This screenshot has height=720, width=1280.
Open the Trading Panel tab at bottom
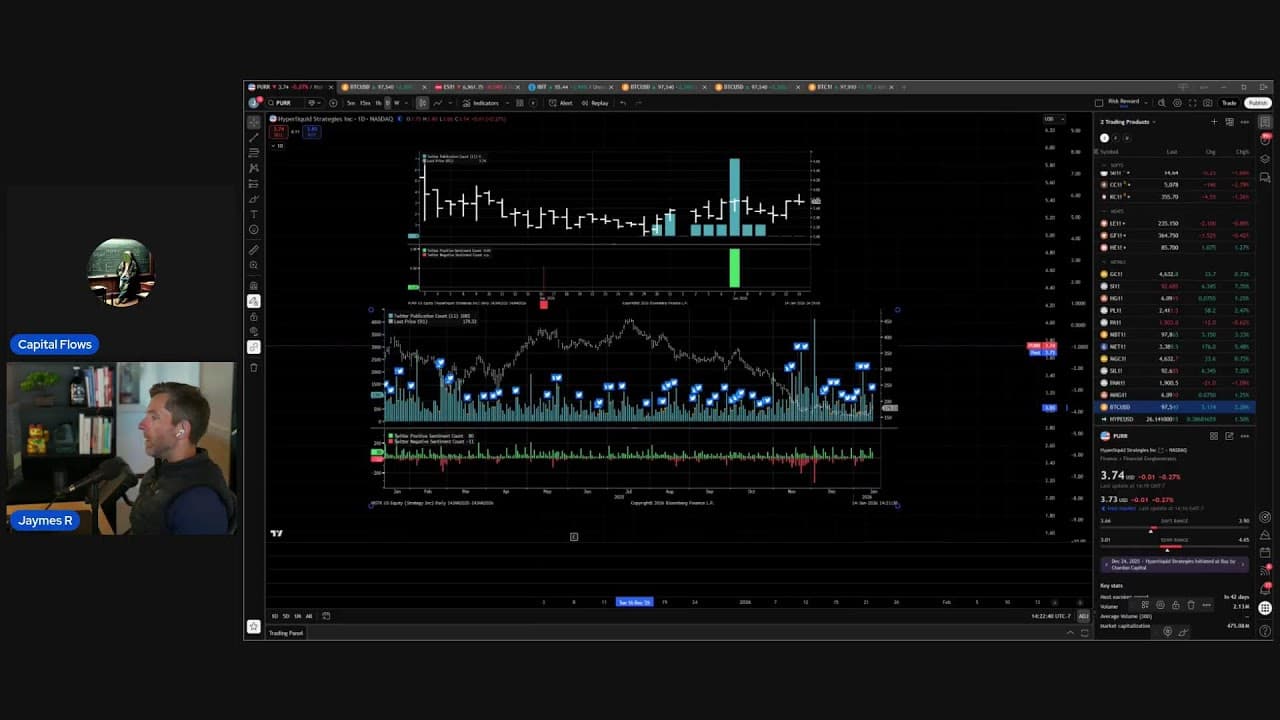click(286, 632)
